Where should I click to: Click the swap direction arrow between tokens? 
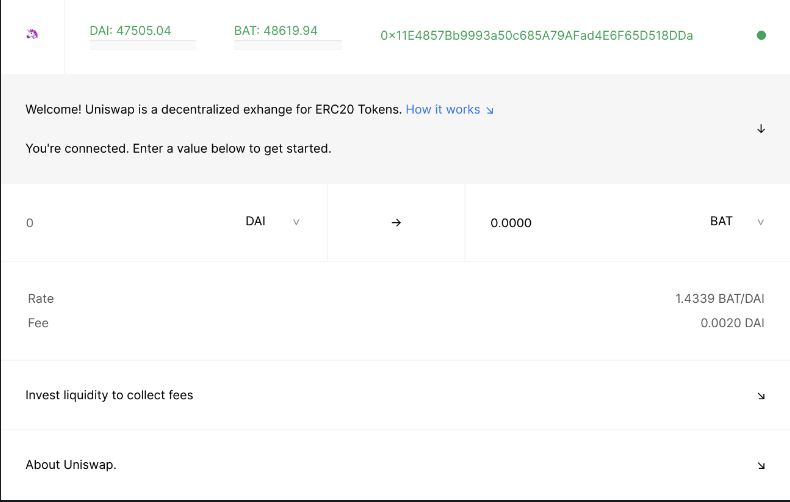pos(396,222)
